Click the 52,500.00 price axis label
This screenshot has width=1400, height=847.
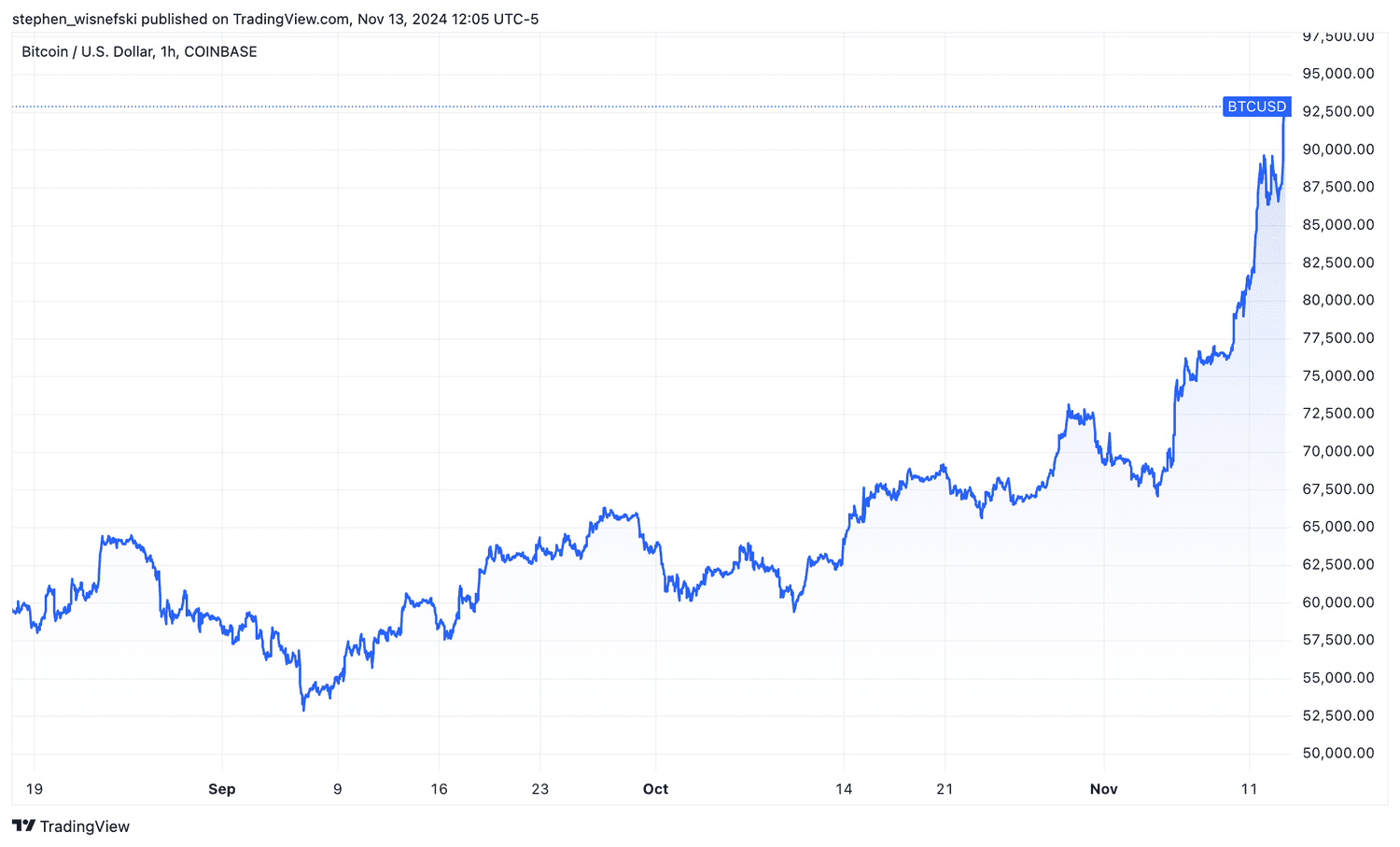click(x=1338, y=715)
